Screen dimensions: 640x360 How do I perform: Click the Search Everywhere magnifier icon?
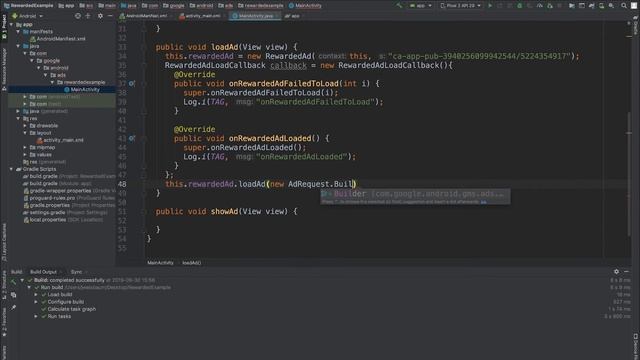(624, 6)
